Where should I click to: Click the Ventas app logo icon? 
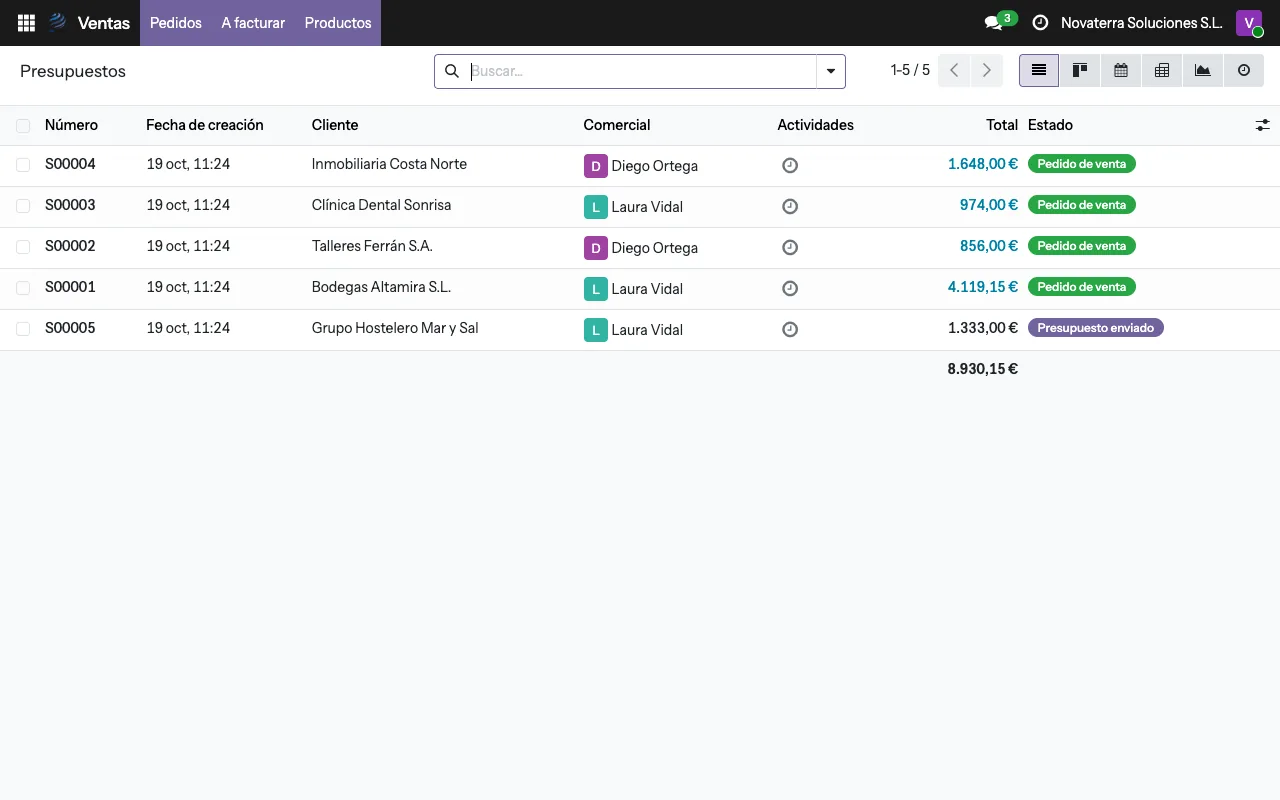coord(58,23)
